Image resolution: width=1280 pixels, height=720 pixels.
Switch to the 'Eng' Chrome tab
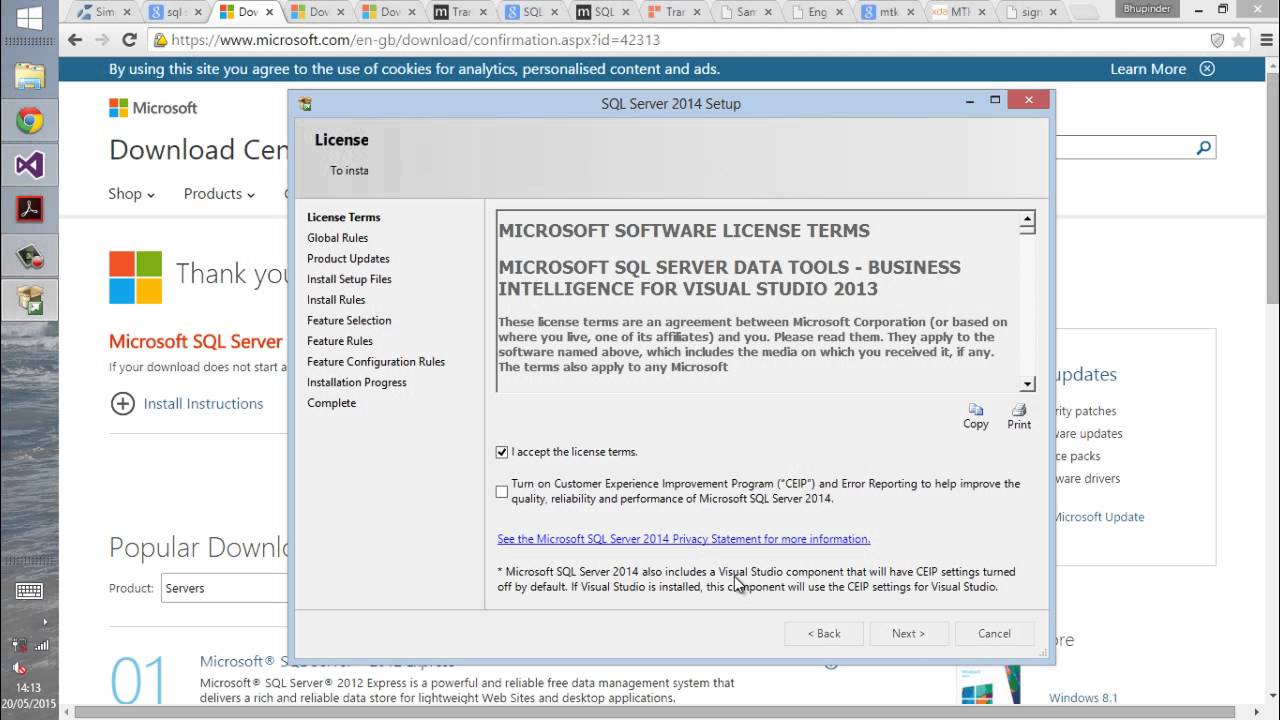pos(816,12)
